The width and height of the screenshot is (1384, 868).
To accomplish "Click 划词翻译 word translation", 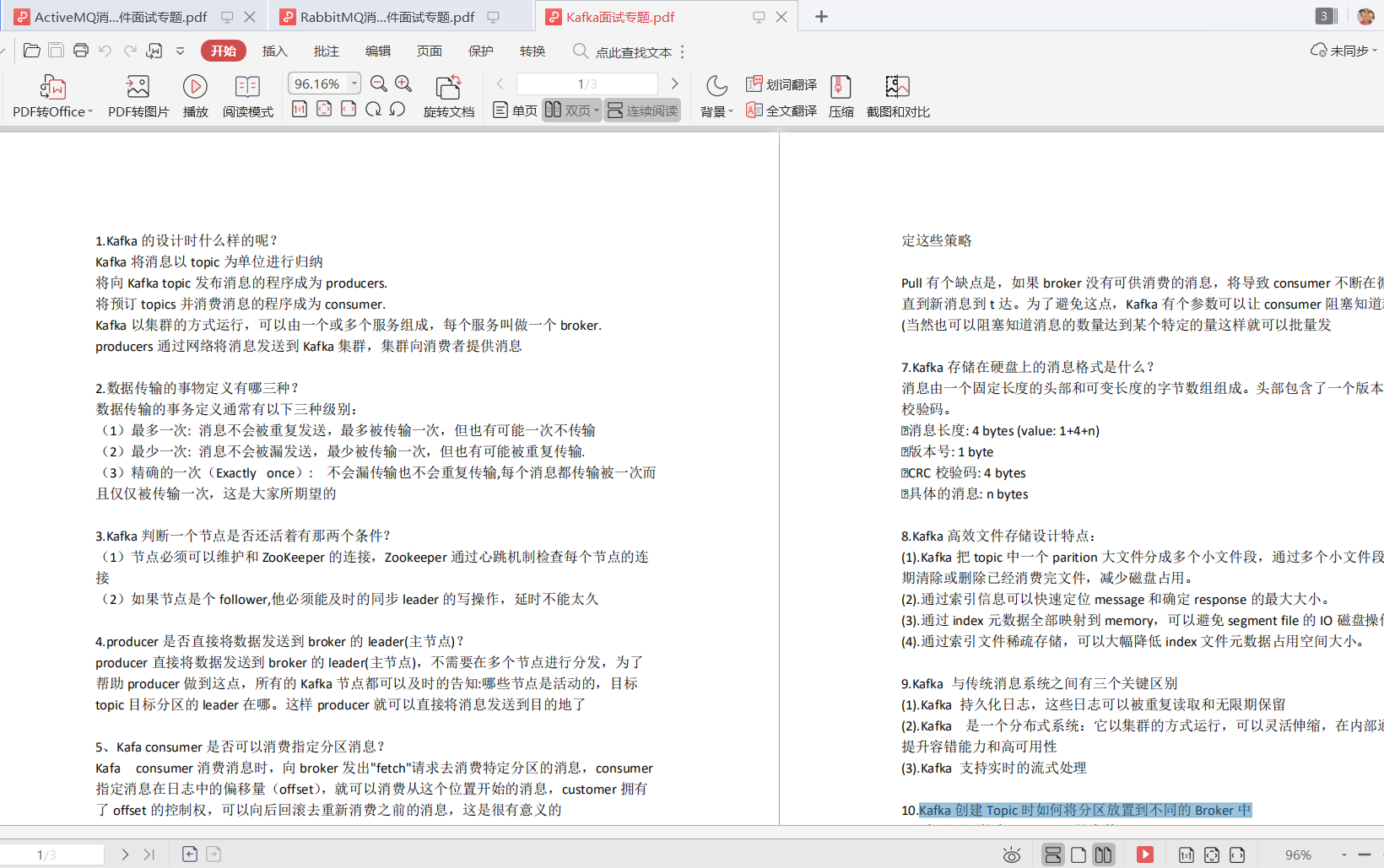I will point(781,84).
